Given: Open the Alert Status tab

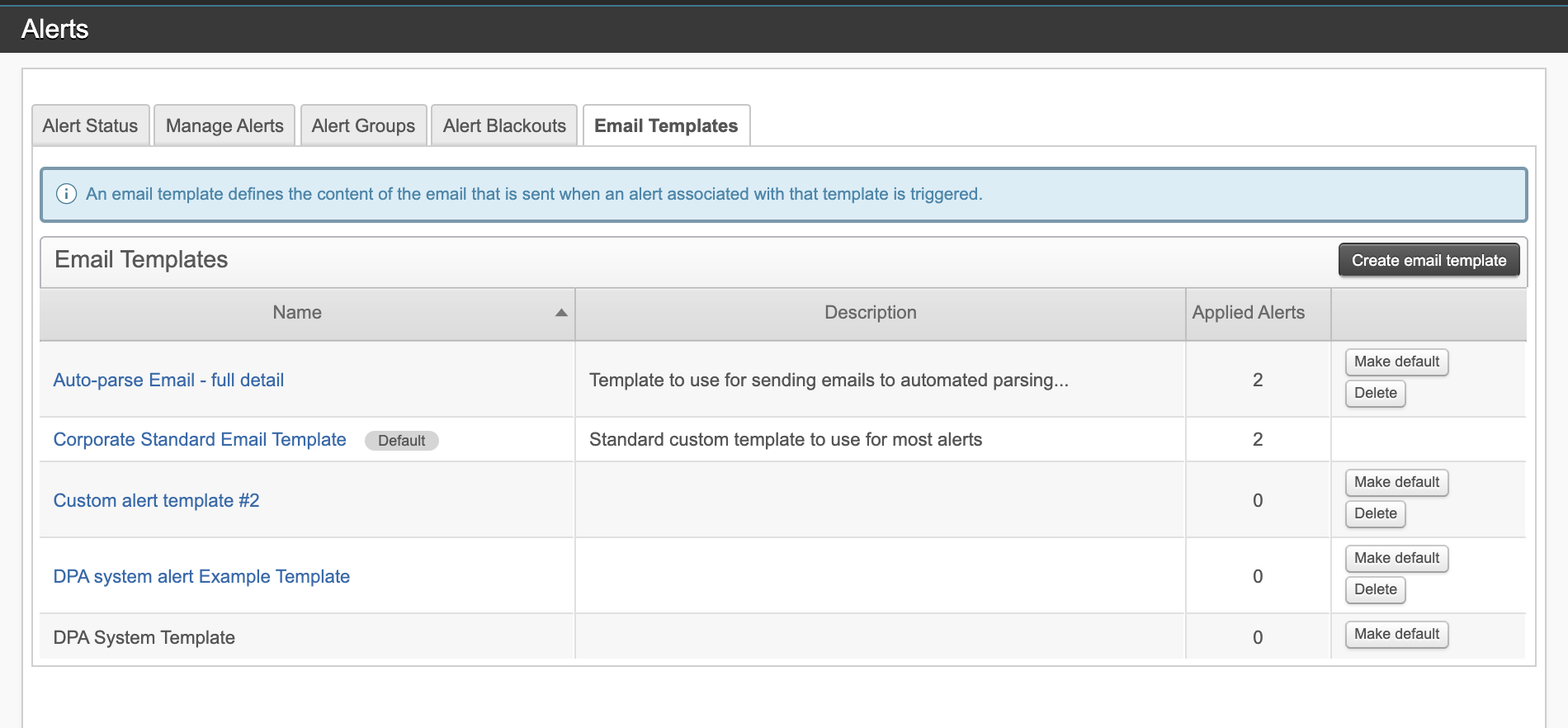Looking at the screenshot, I should click(x=91, y=126).
